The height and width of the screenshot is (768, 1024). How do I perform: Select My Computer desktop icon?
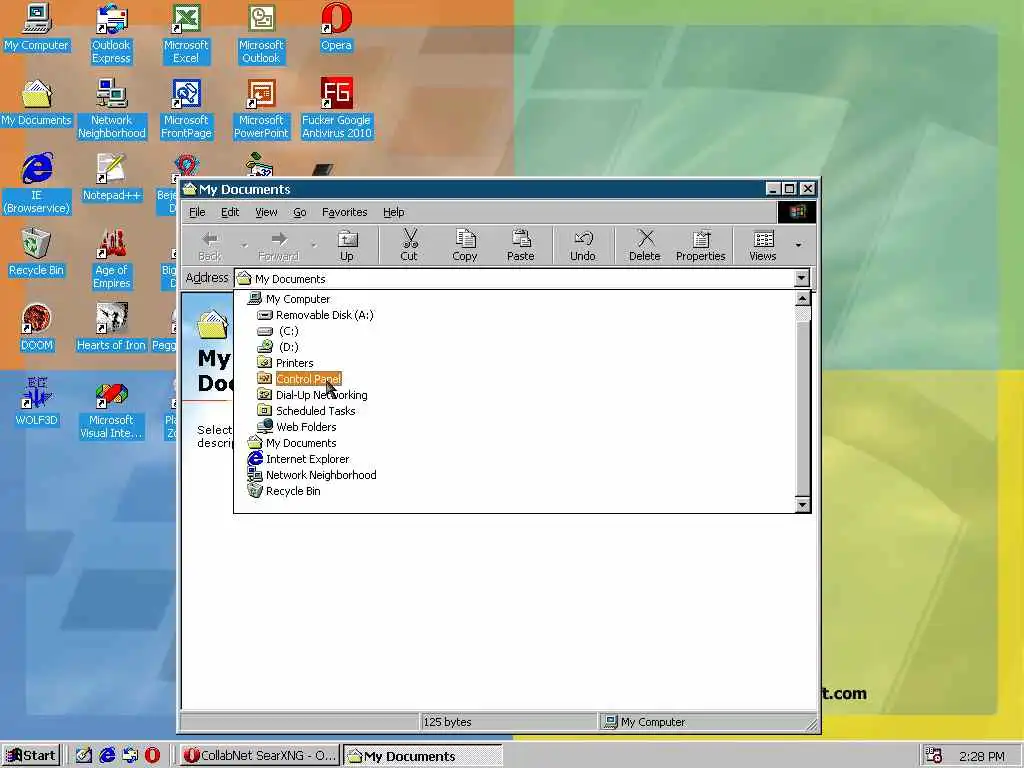[x=36, y=27]
